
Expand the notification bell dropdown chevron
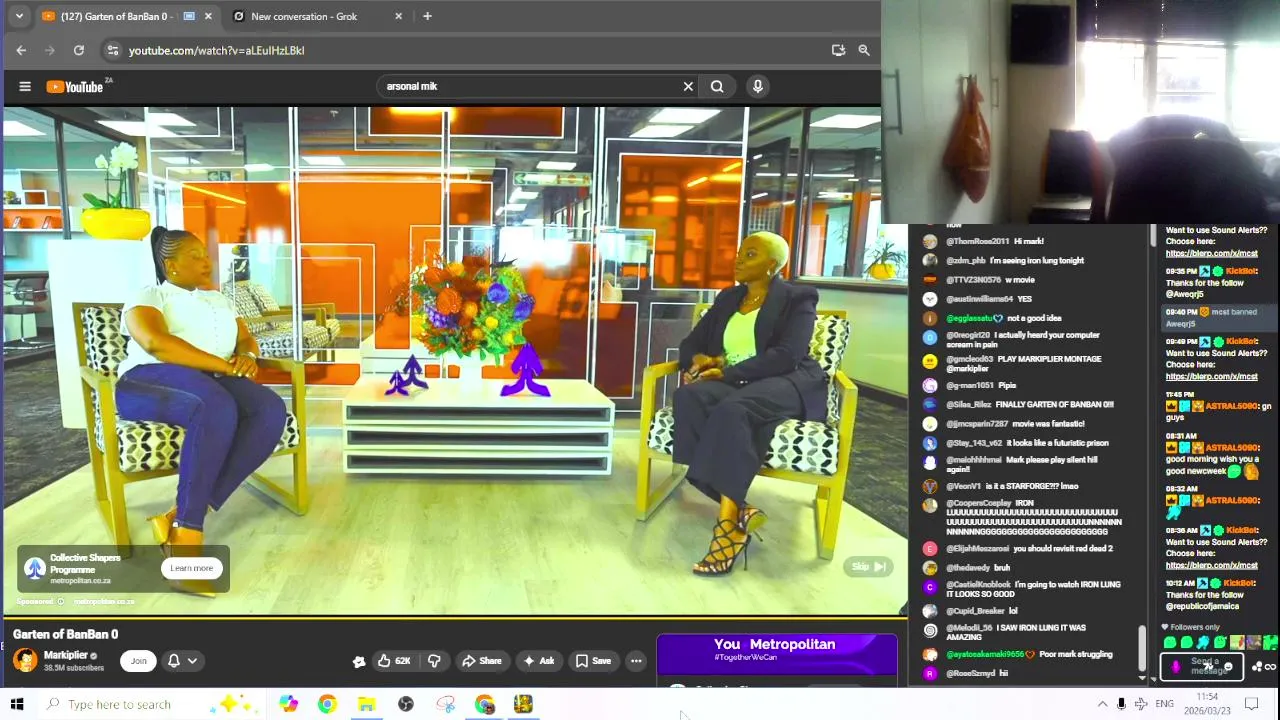pyautogui.click(x=192, y=660)
